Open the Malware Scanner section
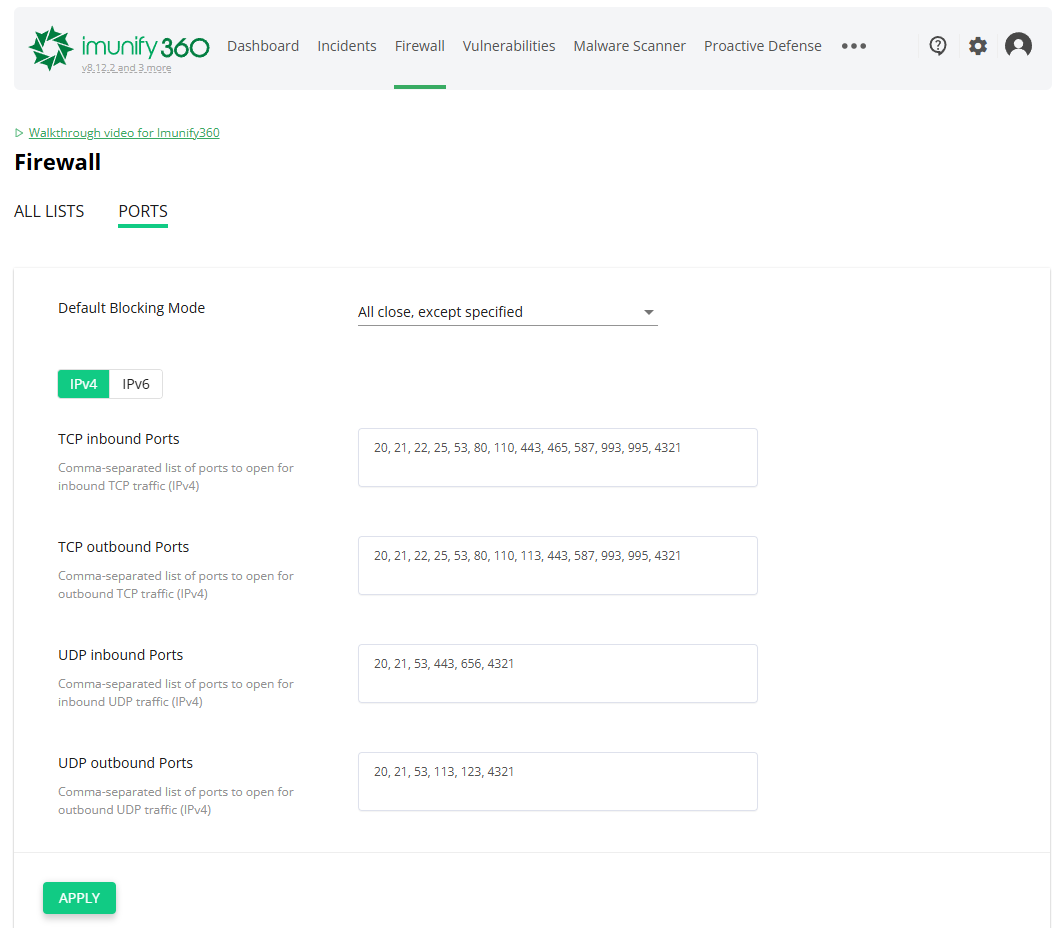The height and width of the screenshot is (928, 1064). click(x=629, y=46)
